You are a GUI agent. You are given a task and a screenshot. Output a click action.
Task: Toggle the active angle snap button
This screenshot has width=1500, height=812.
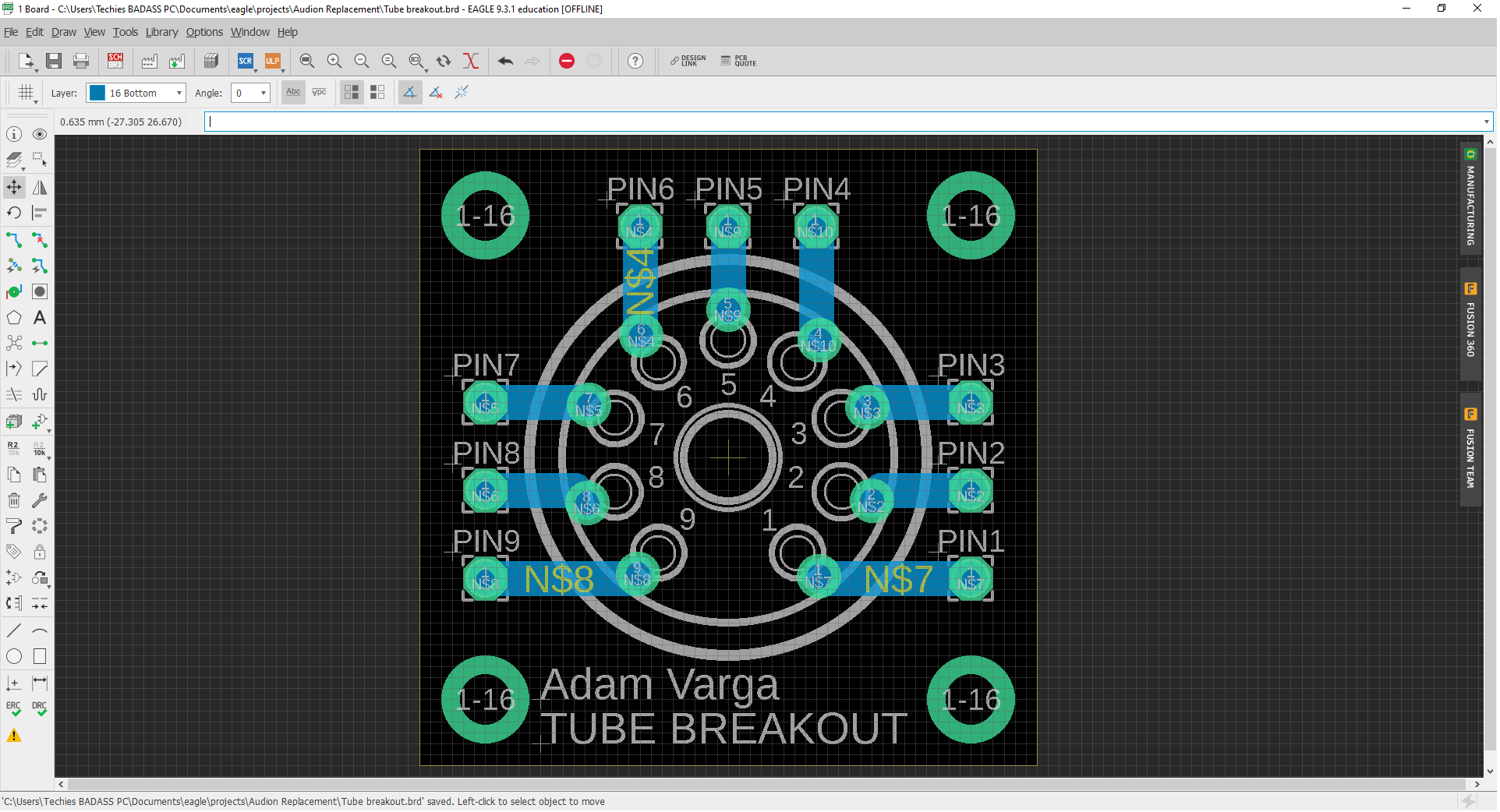(x=410, y=92)
